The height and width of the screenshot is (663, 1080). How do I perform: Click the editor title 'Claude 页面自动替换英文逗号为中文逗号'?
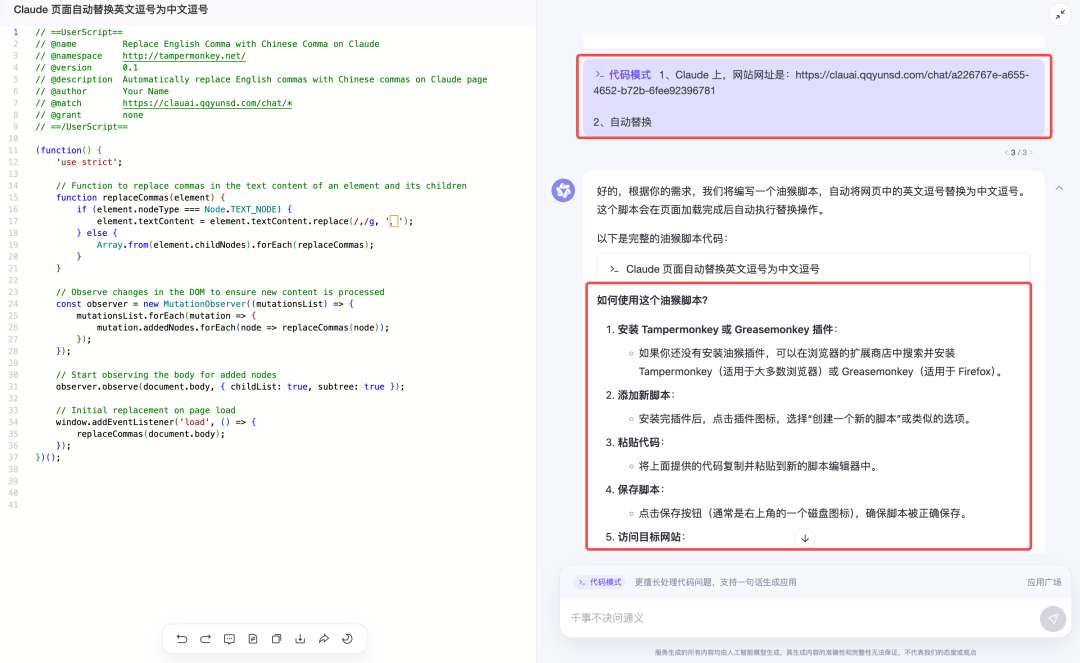[111, 10]
